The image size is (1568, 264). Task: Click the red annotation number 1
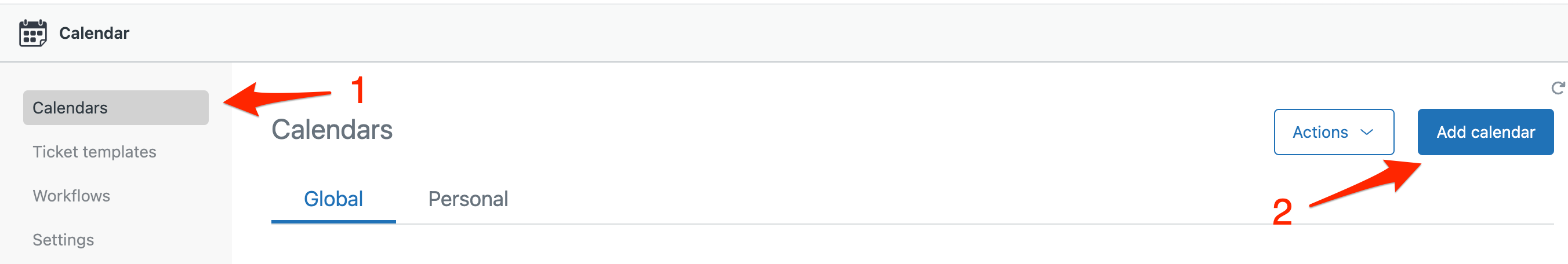click(x=358, y=90)
